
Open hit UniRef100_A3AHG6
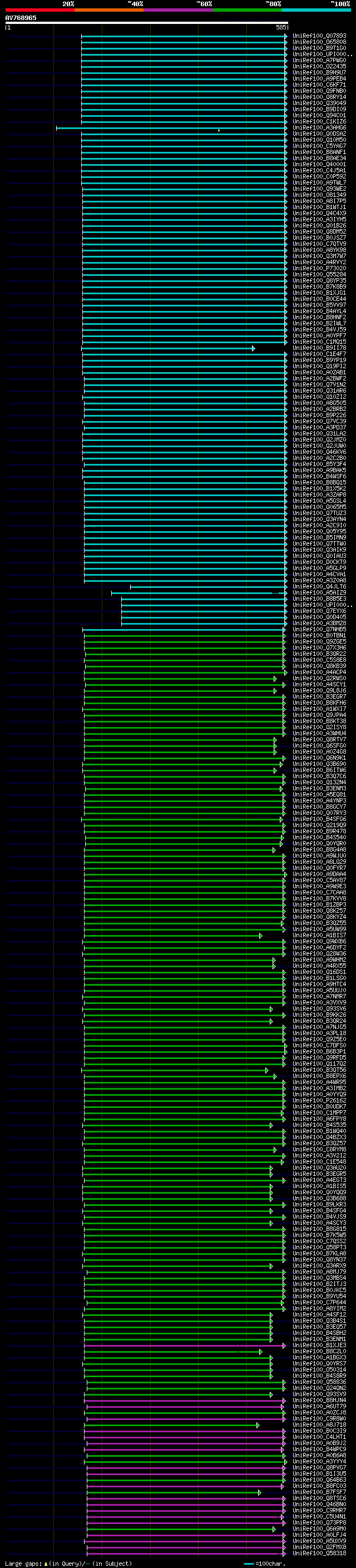coord(319,128)
